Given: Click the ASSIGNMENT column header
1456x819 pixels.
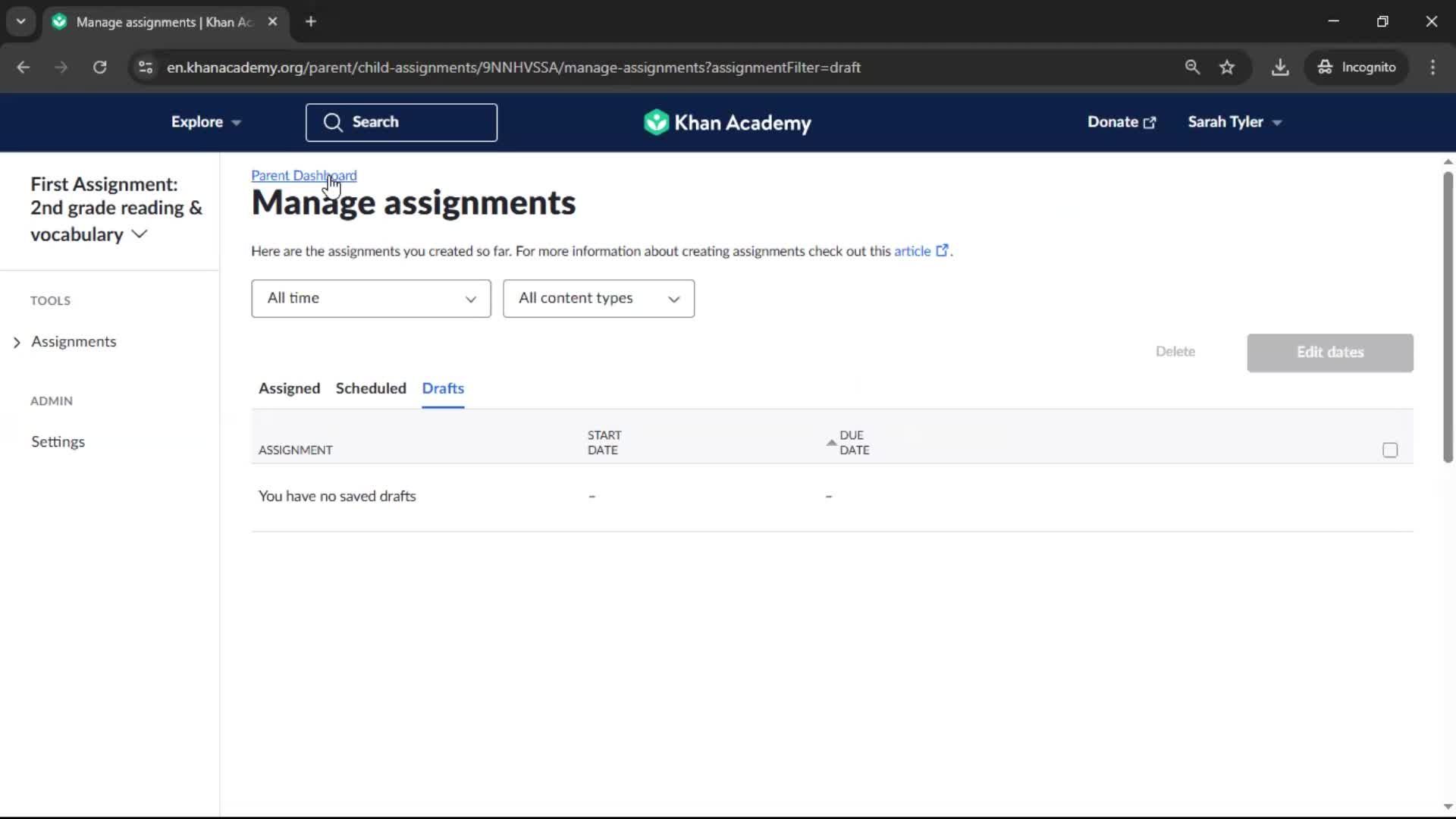Looking at the screenshot, I should (295, 450).
